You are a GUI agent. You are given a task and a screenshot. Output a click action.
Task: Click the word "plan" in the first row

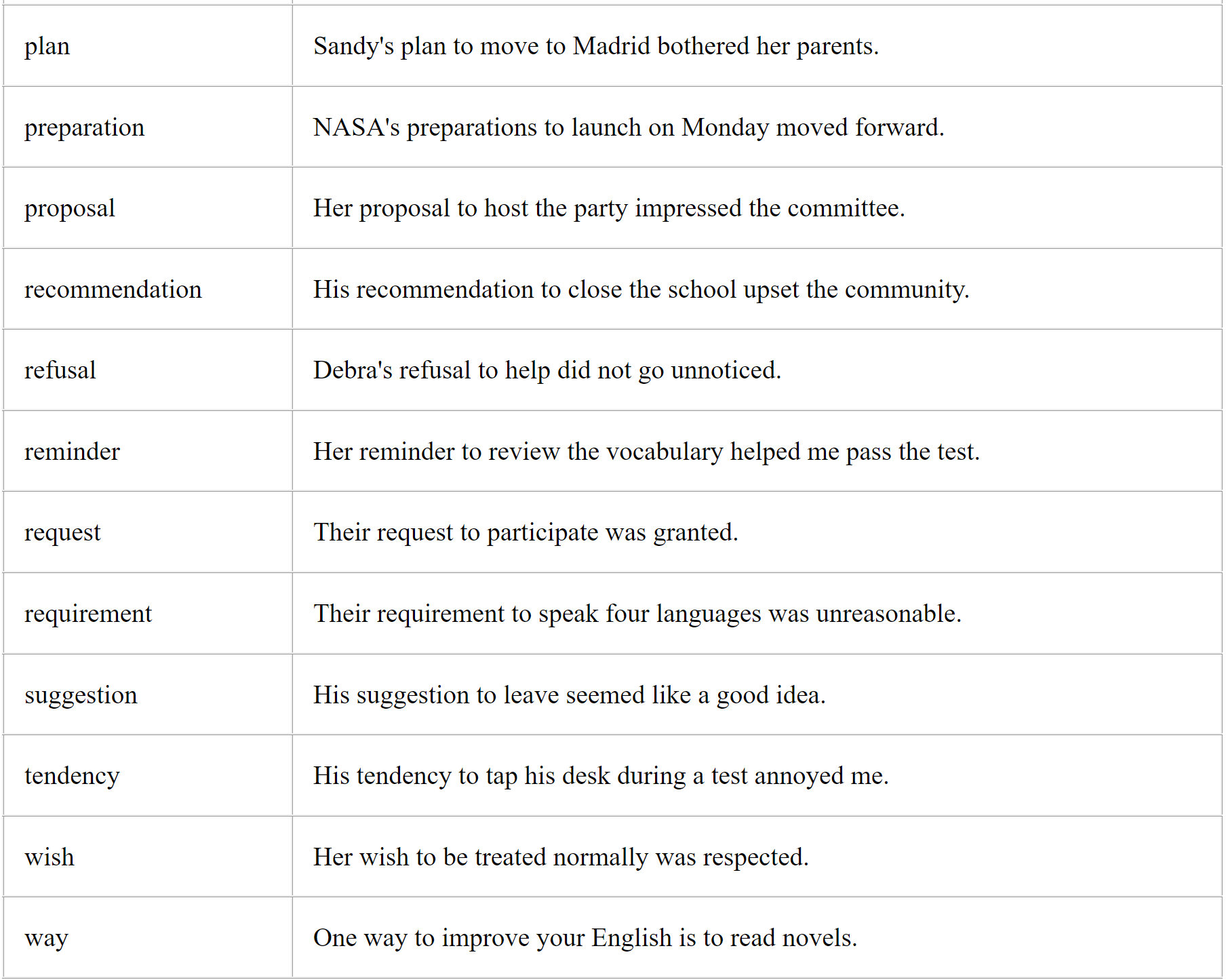tap(47, 46)
